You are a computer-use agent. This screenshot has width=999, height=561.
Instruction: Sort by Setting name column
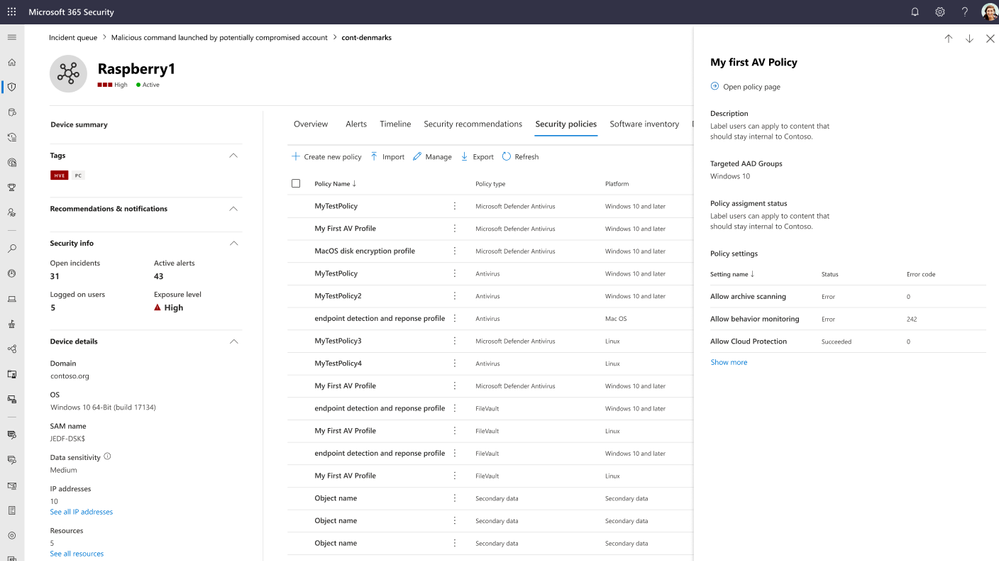point(732,274)
